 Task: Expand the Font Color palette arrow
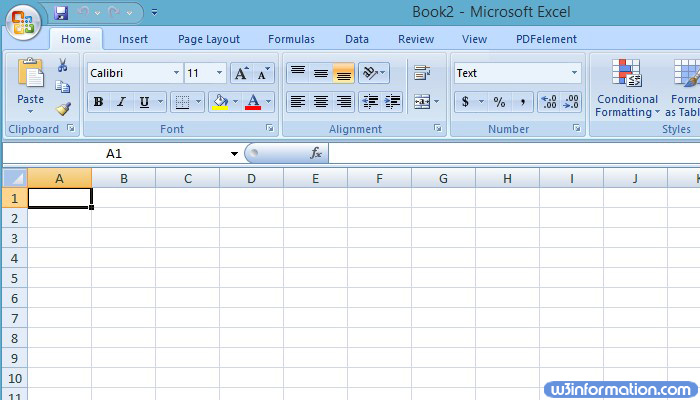point(269,102)
